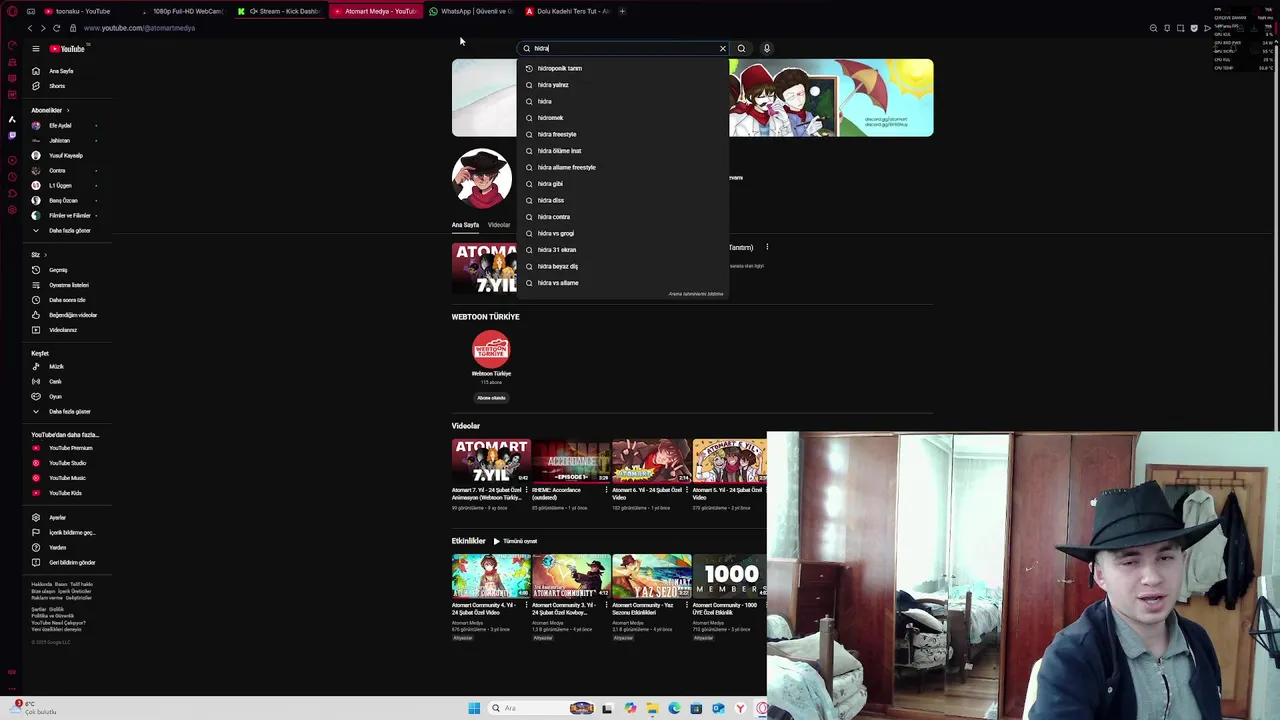
Task: Open Webtoon Türkiye channel avatar
Action: tap(491, 349)
